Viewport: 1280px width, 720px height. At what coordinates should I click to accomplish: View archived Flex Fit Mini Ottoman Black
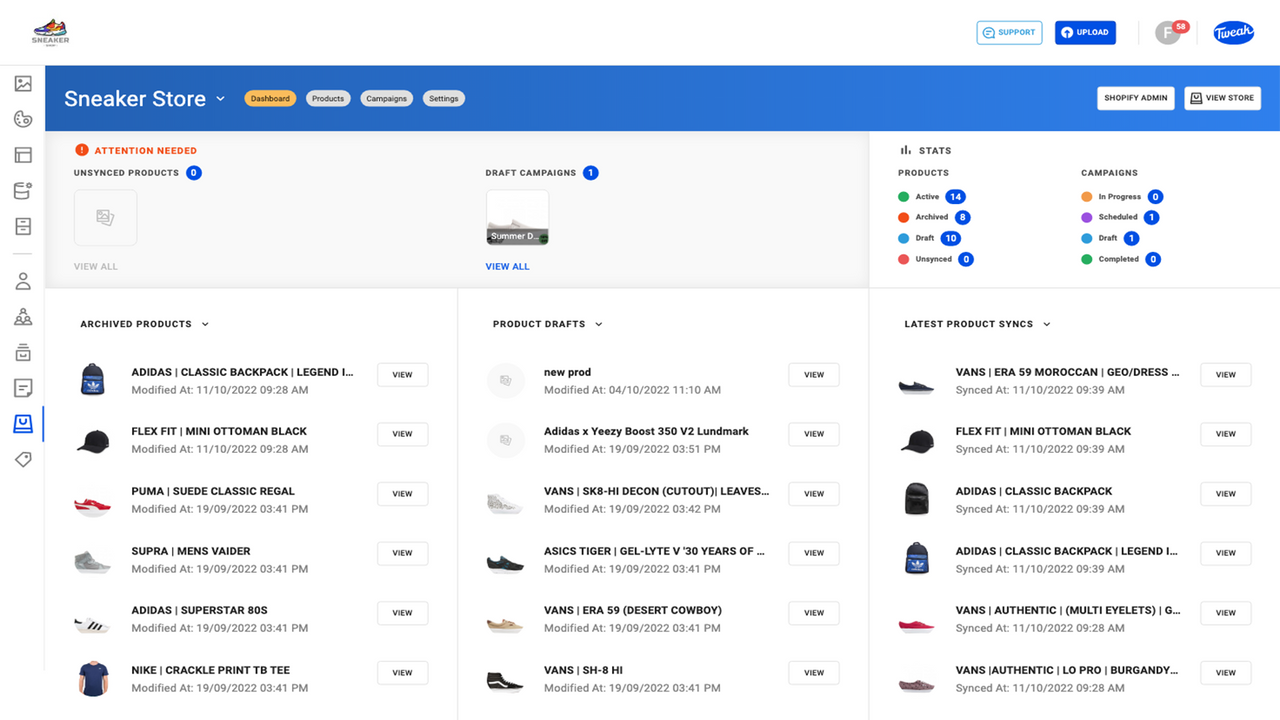point(402,434)
